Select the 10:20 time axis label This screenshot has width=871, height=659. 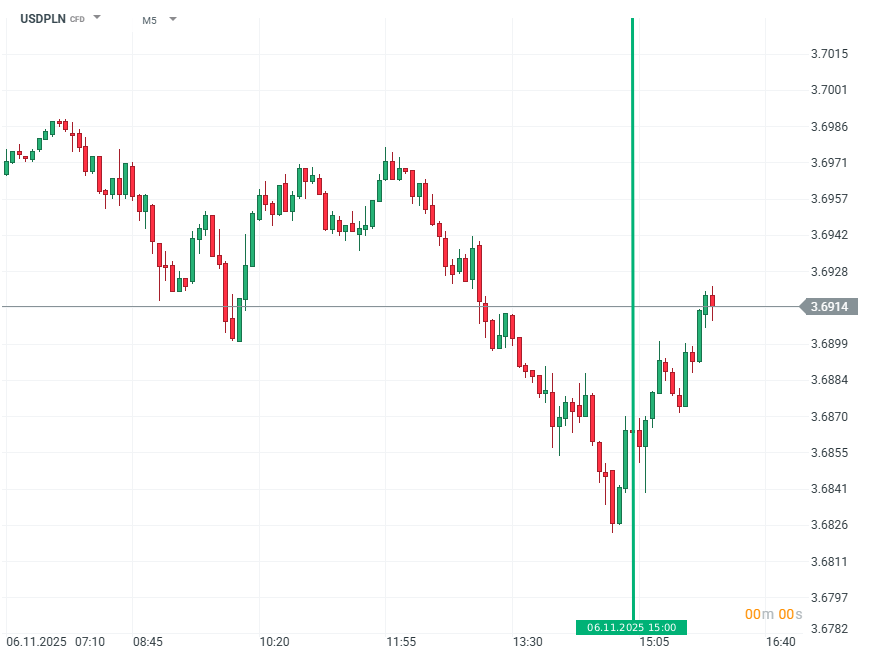point(273,641)
